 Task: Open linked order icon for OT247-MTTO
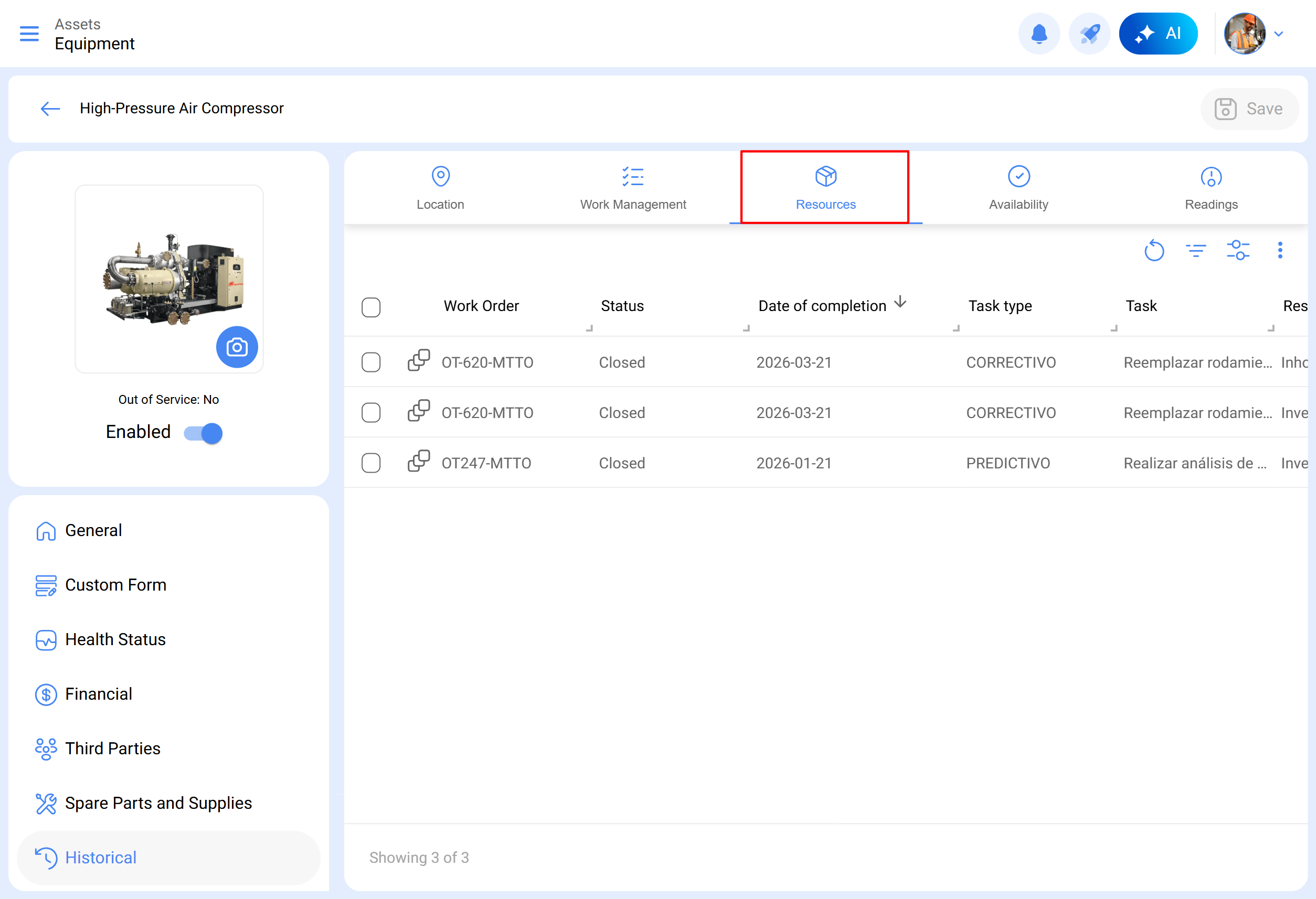click(x=419, y=462)
